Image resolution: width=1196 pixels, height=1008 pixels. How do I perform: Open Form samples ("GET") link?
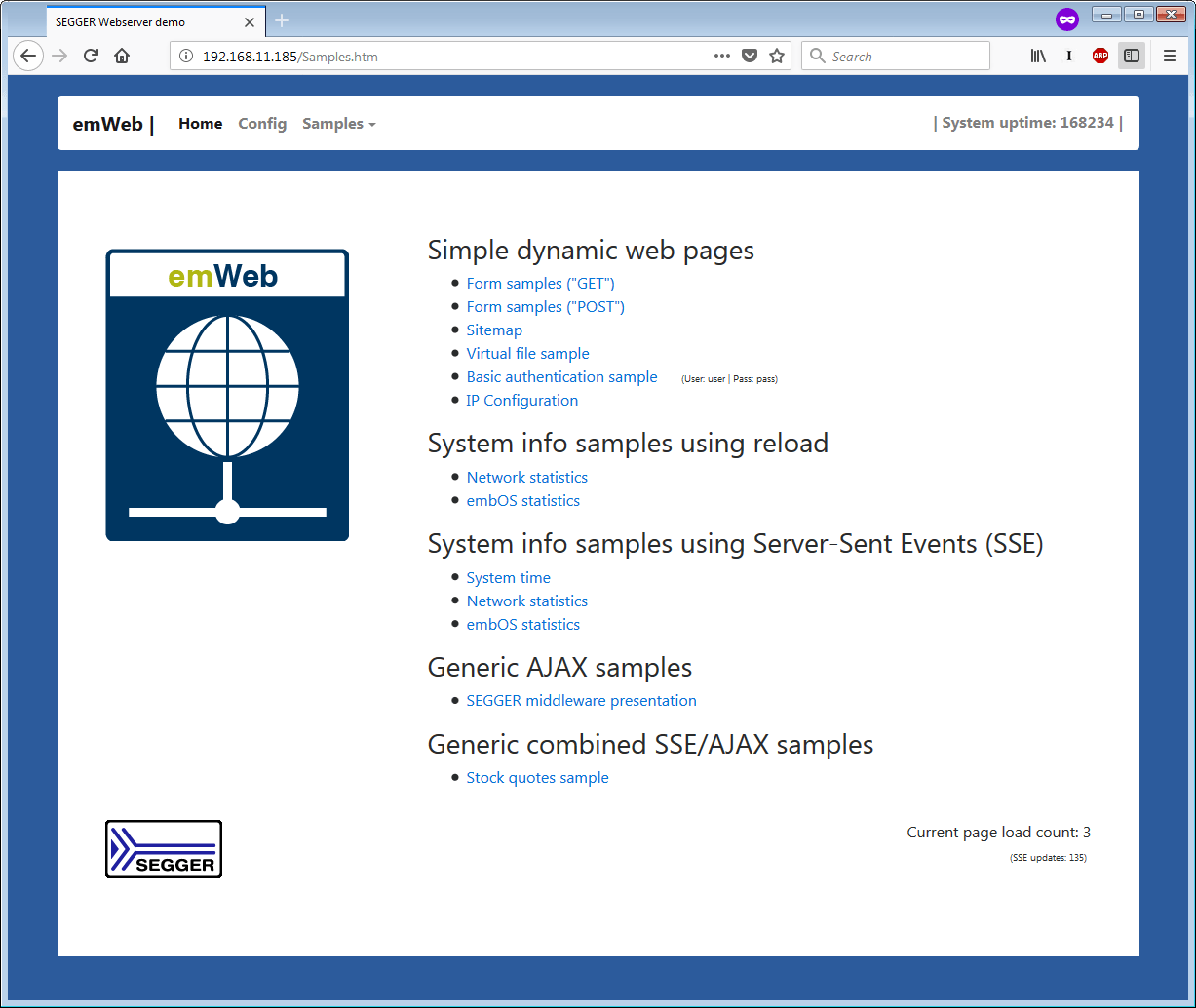click(x=540, y=284)
